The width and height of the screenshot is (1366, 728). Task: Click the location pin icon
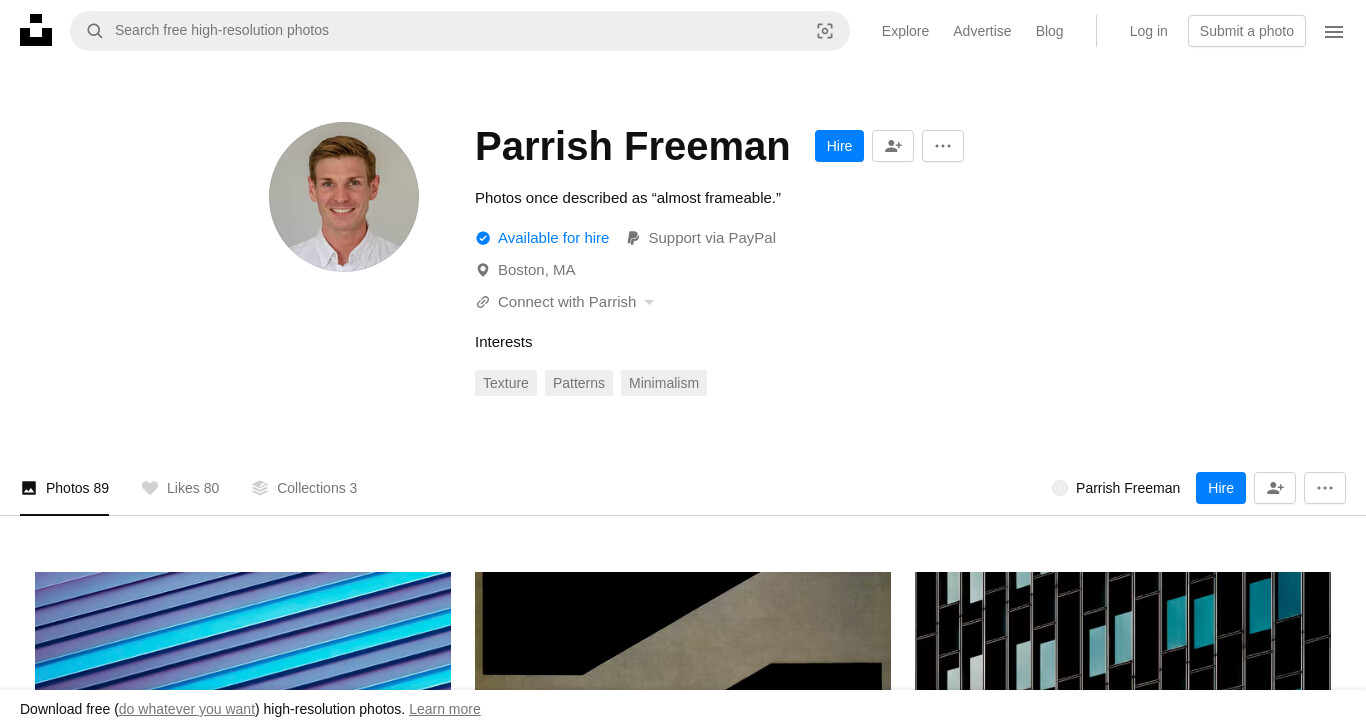tap(483, 270)
